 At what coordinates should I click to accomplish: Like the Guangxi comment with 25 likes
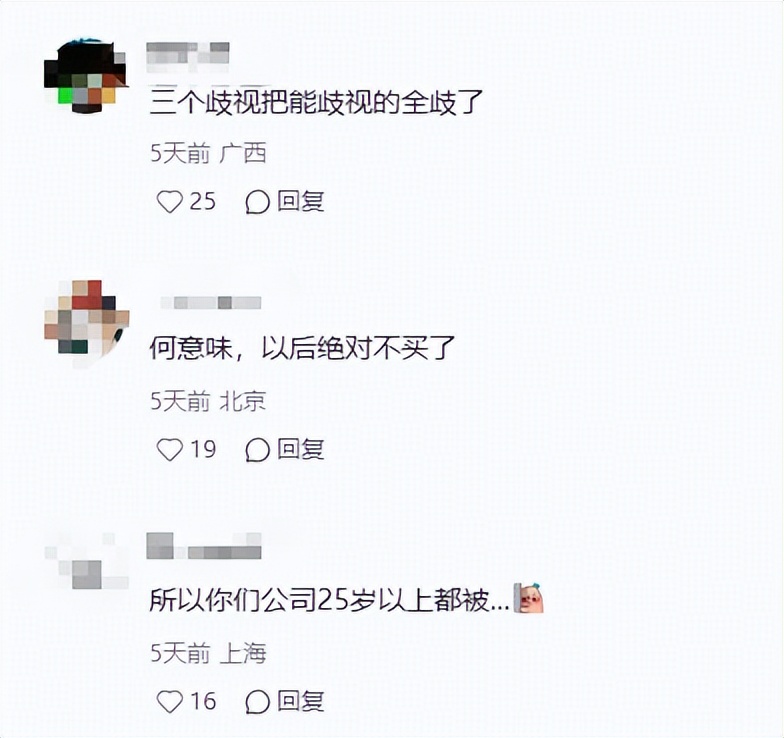coord(170,202)
